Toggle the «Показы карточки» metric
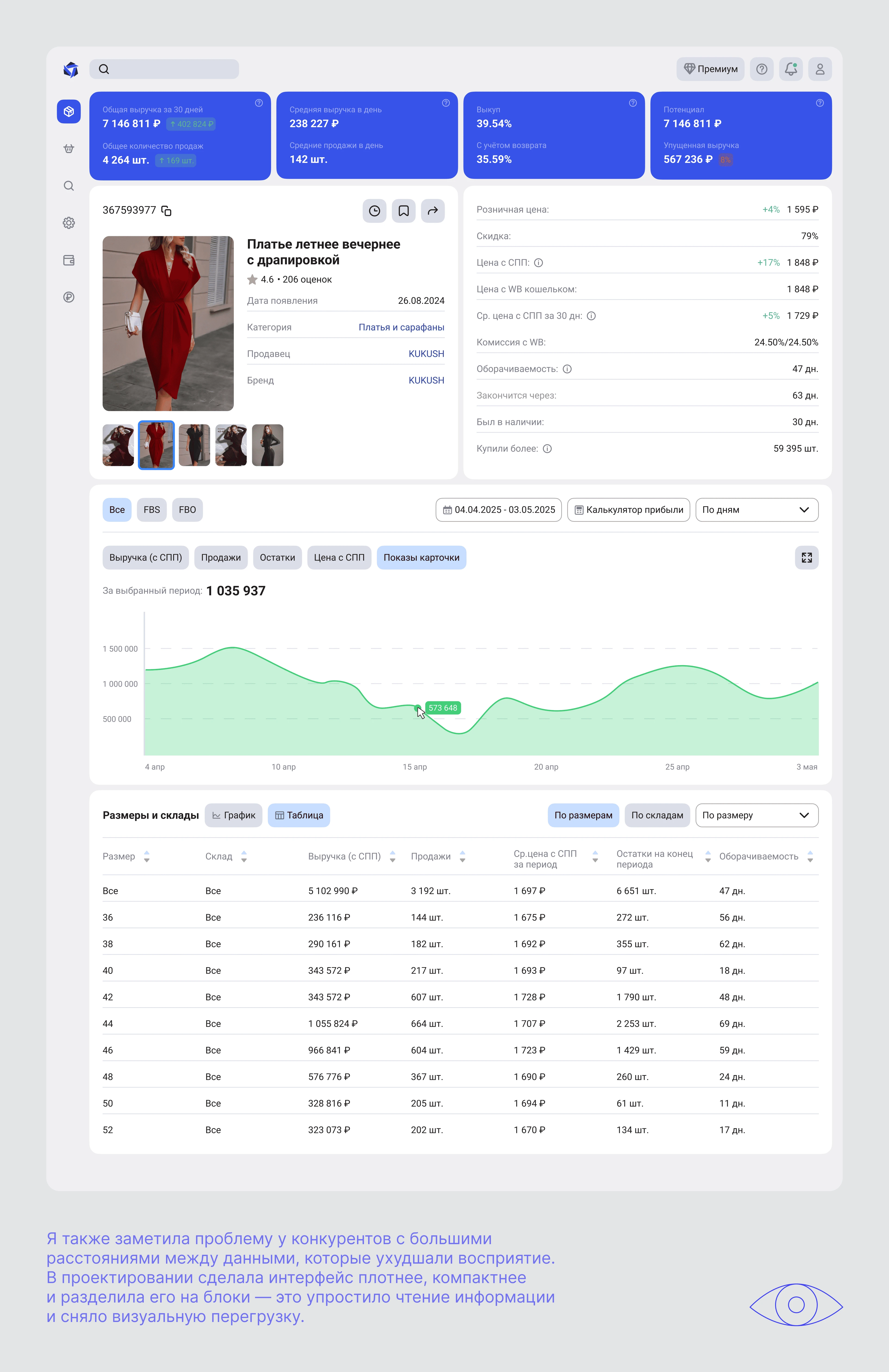The image size is (889, 1372). (421, 557)
